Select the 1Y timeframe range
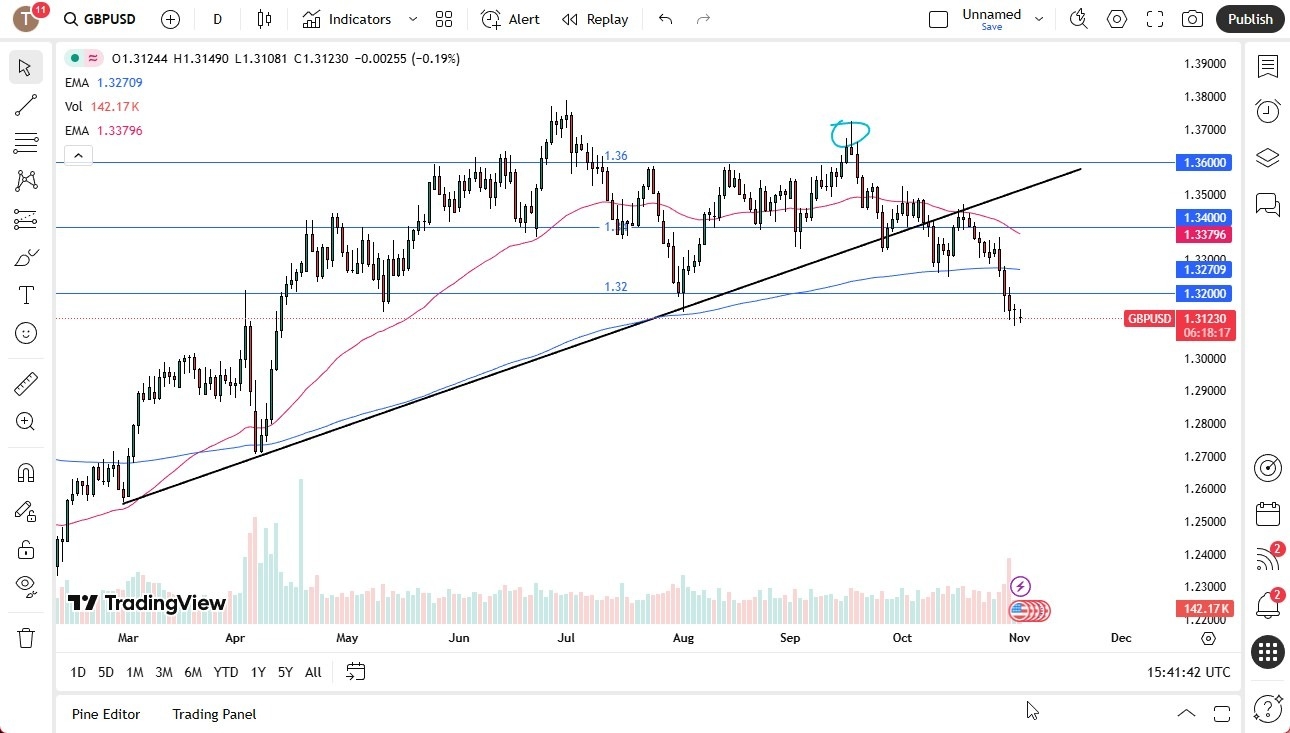1290x733 pixels. point(257,672)
